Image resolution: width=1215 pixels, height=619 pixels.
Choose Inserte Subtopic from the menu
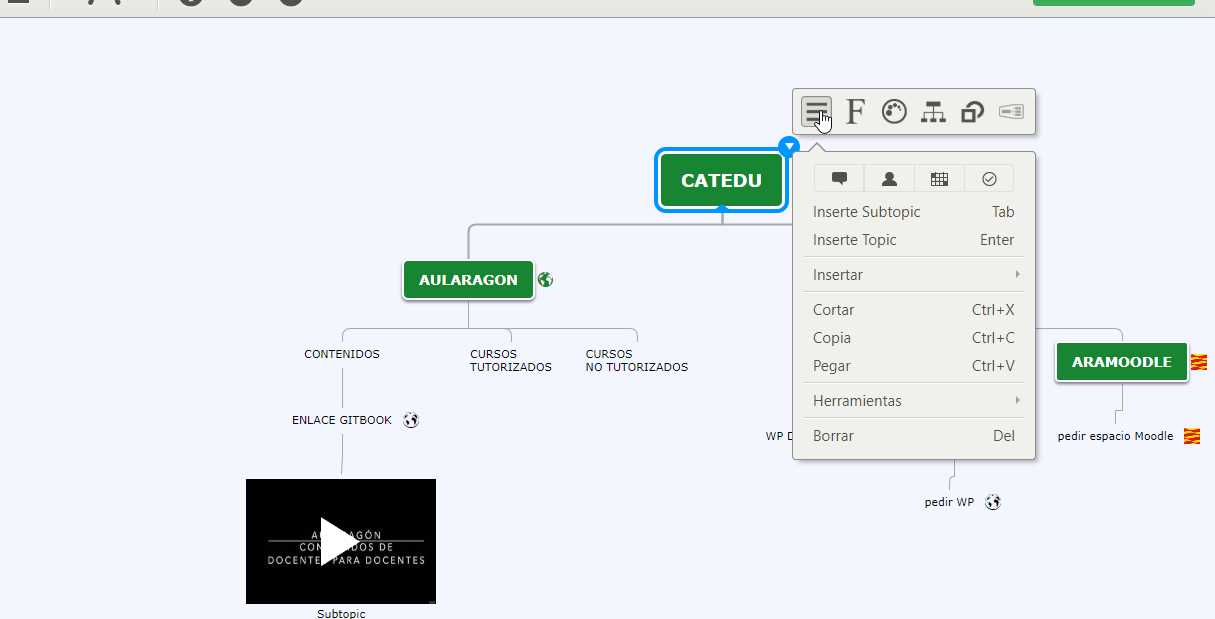914,212
